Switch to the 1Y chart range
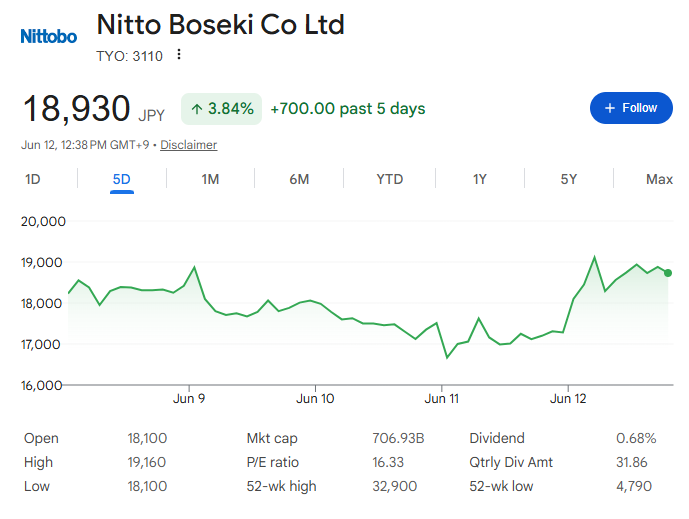This screenshot has width=689, height=519. tap(479, 179)
